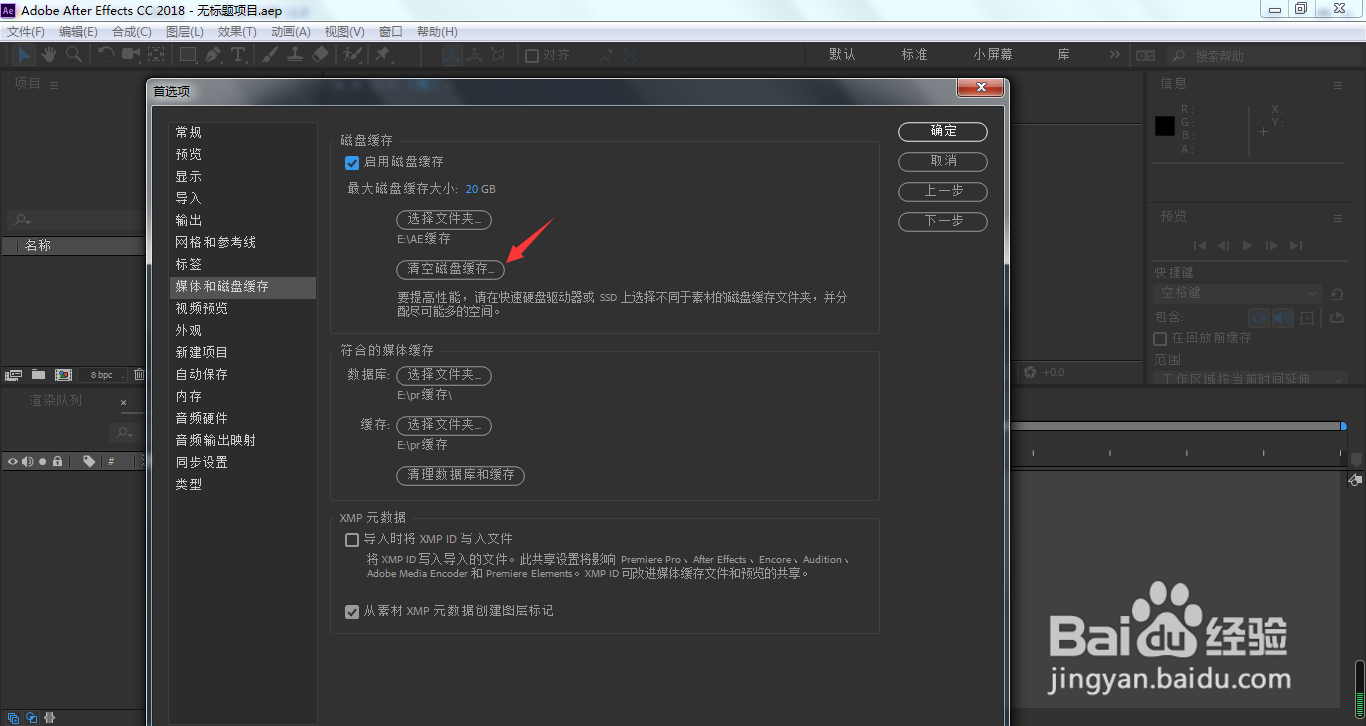Select the Roto Brush tool
1366x726 pixels.
[x=352, y=54]
